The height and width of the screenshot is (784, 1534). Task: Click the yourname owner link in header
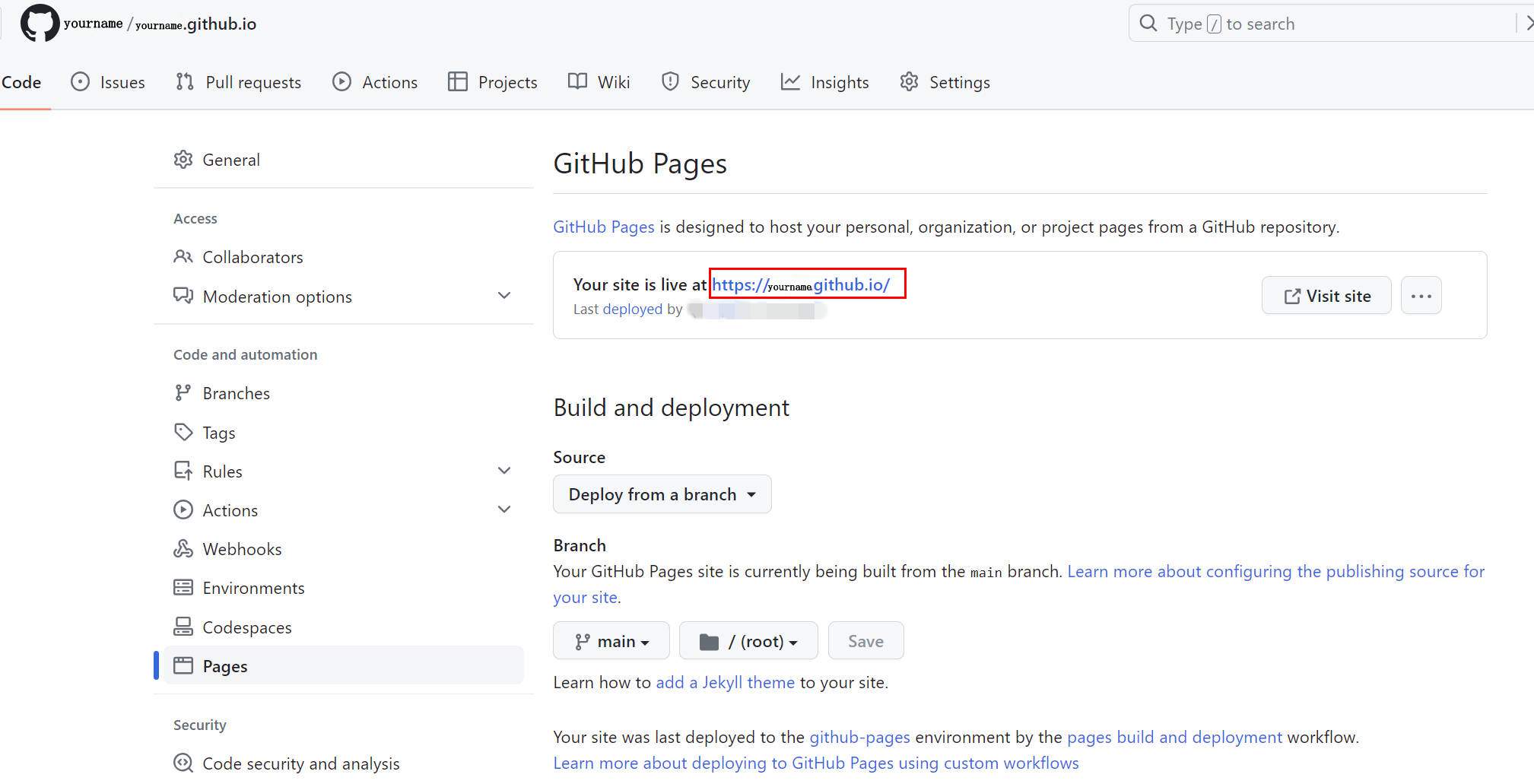point(93,24)
